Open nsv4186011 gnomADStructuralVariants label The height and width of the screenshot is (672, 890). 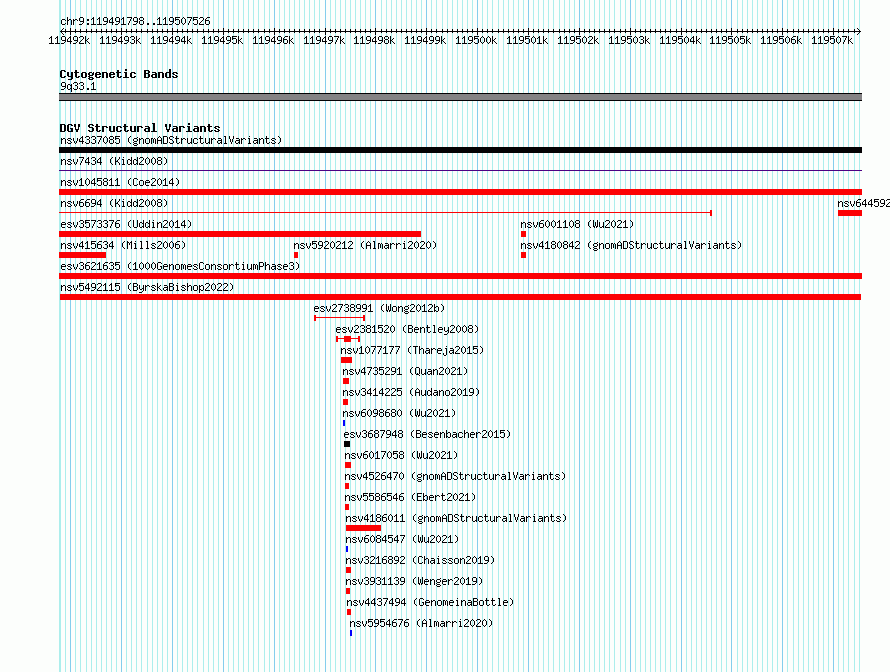[x=456, y=518]
